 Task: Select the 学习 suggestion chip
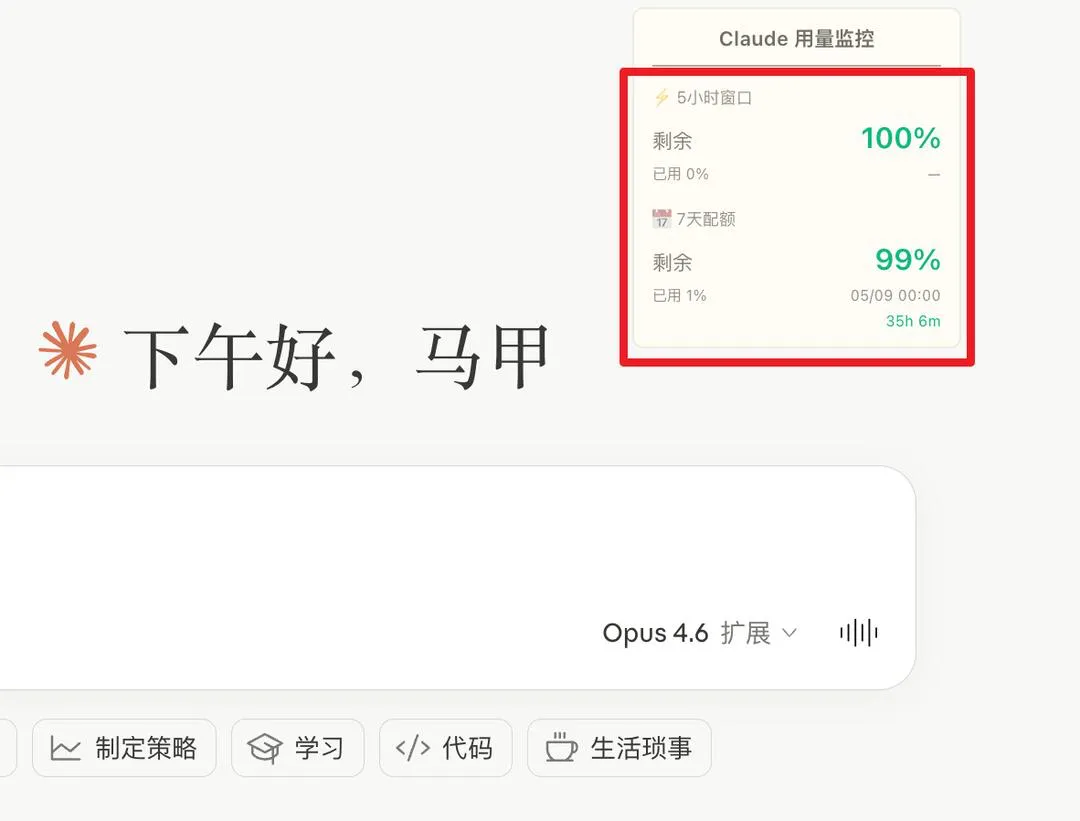298,748
